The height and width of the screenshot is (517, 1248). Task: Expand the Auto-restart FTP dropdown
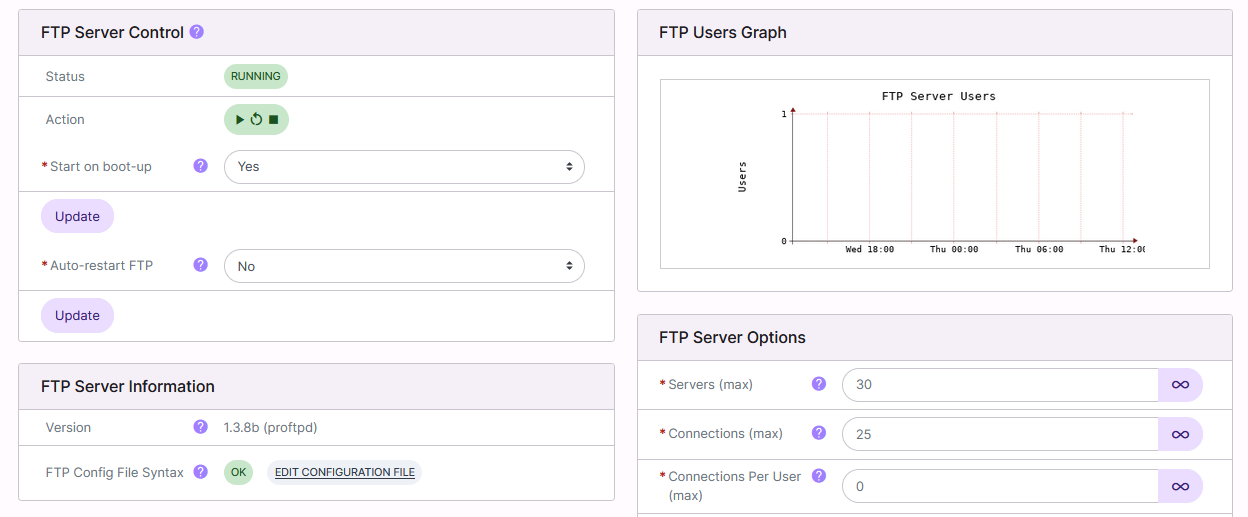click(x=404, y=266)
